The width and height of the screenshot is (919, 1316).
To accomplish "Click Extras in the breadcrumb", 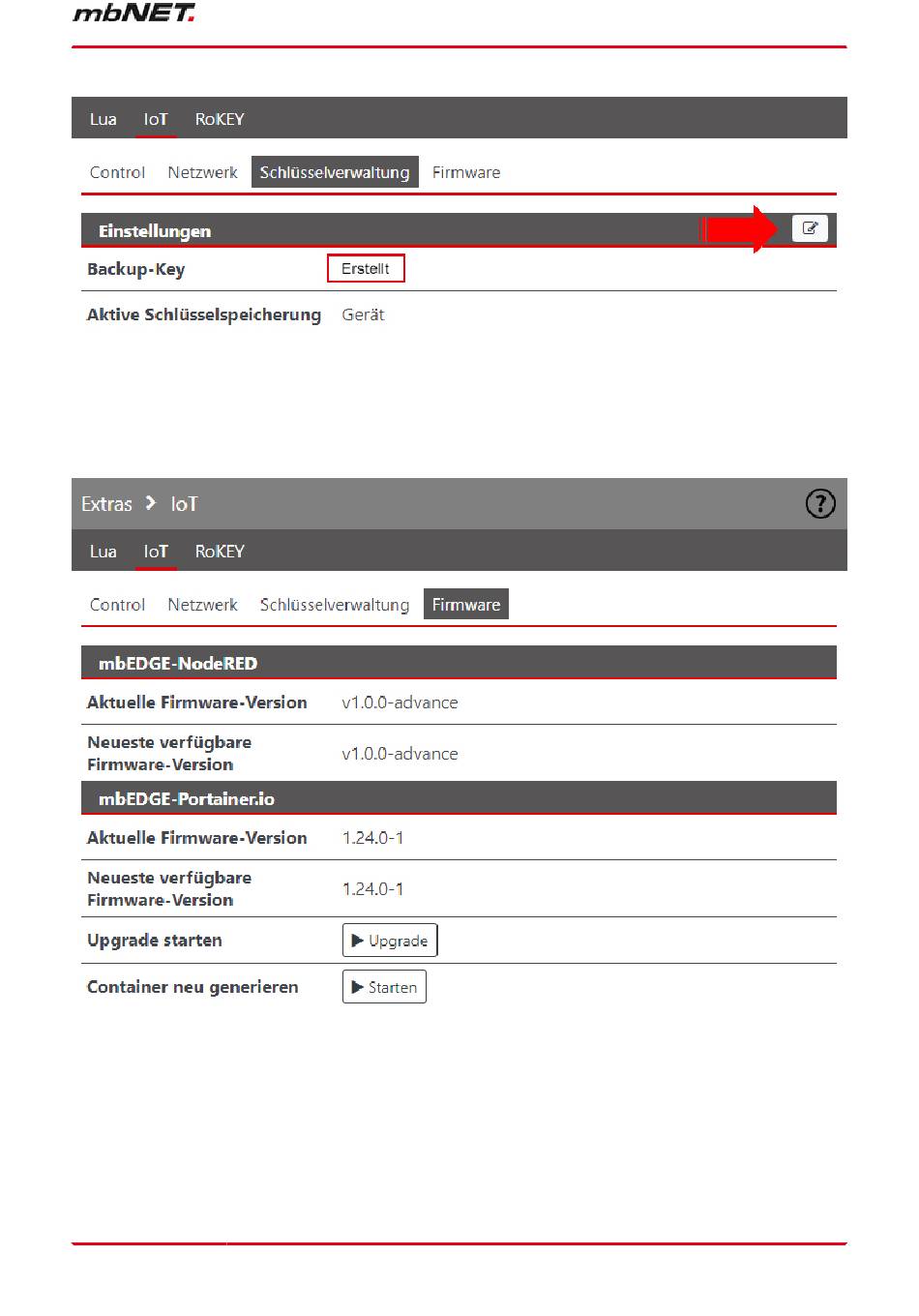I will 106,504.
